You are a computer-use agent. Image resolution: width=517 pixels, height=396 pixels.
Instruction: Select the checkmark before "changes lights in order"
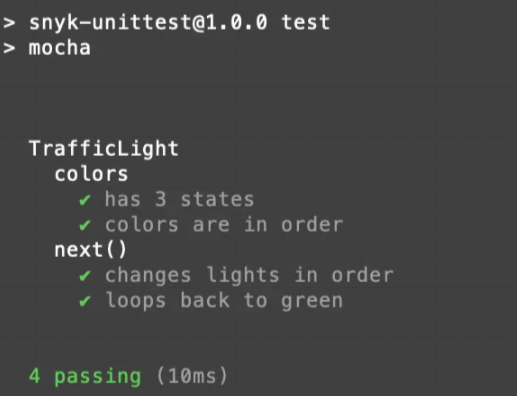(85, 275)
